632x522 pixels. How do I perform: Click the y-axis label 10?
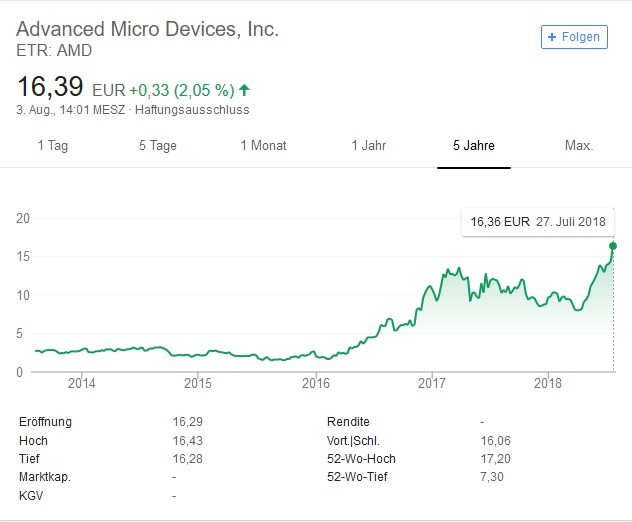(x=23, y=295)
